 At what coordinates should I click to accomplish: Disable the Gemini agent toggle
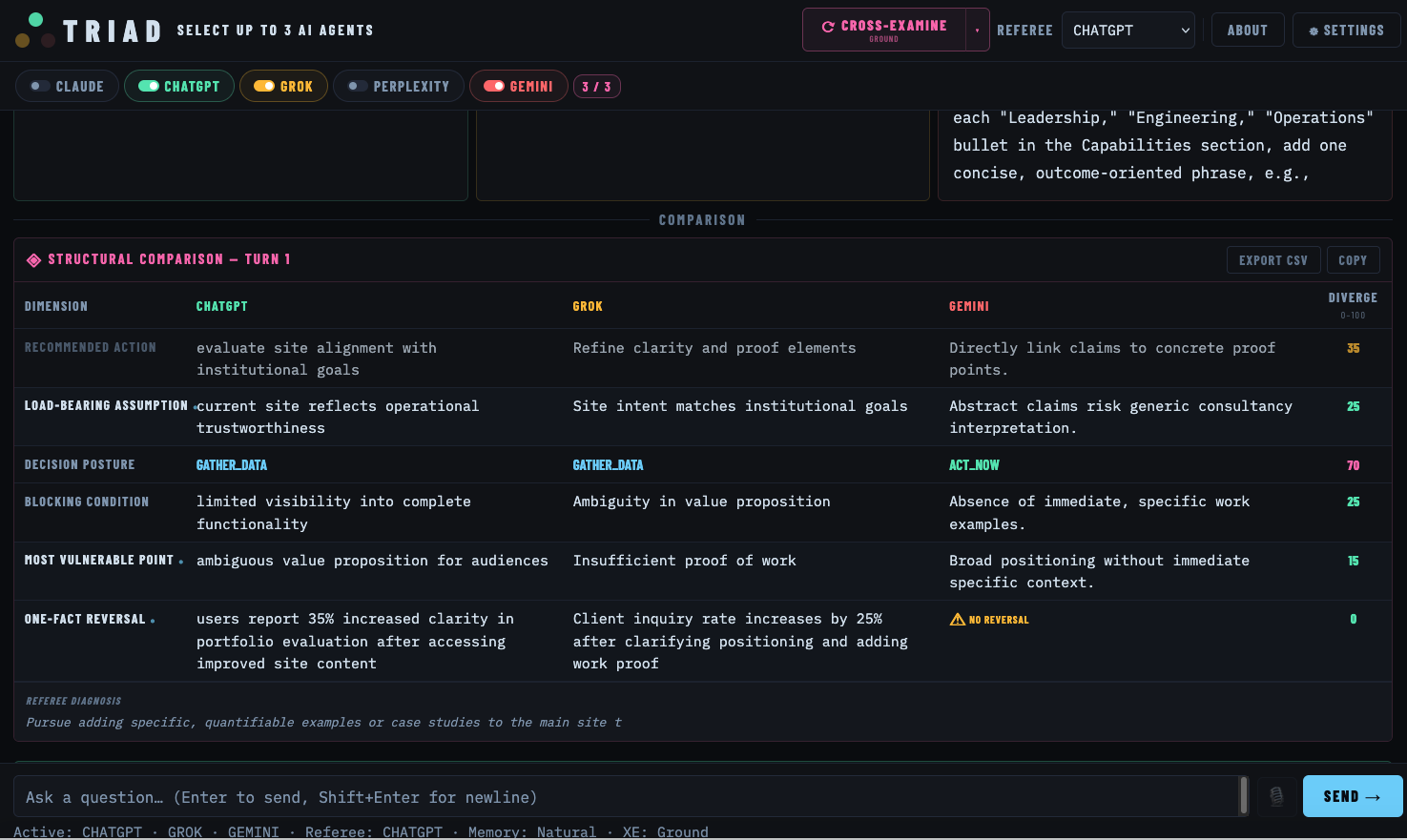pyautogui.click(x=494, y=86)
